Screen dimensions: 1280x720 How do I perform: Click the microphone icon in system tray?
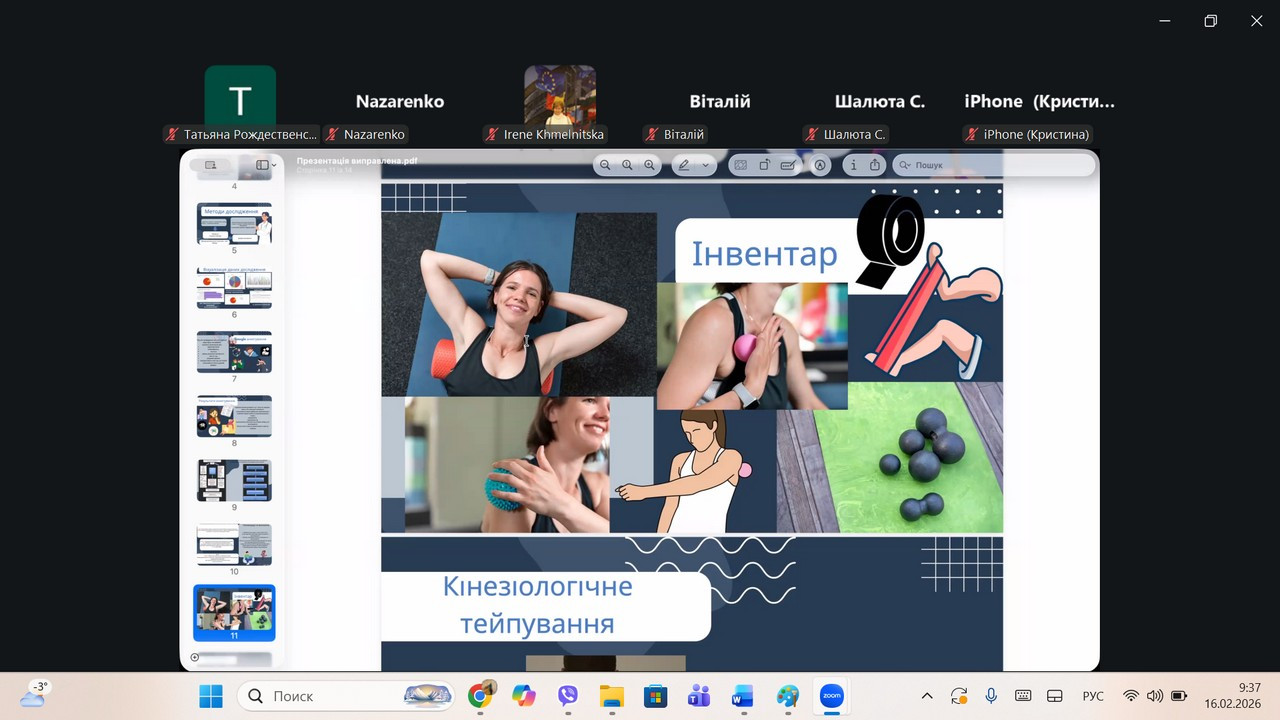991,696
